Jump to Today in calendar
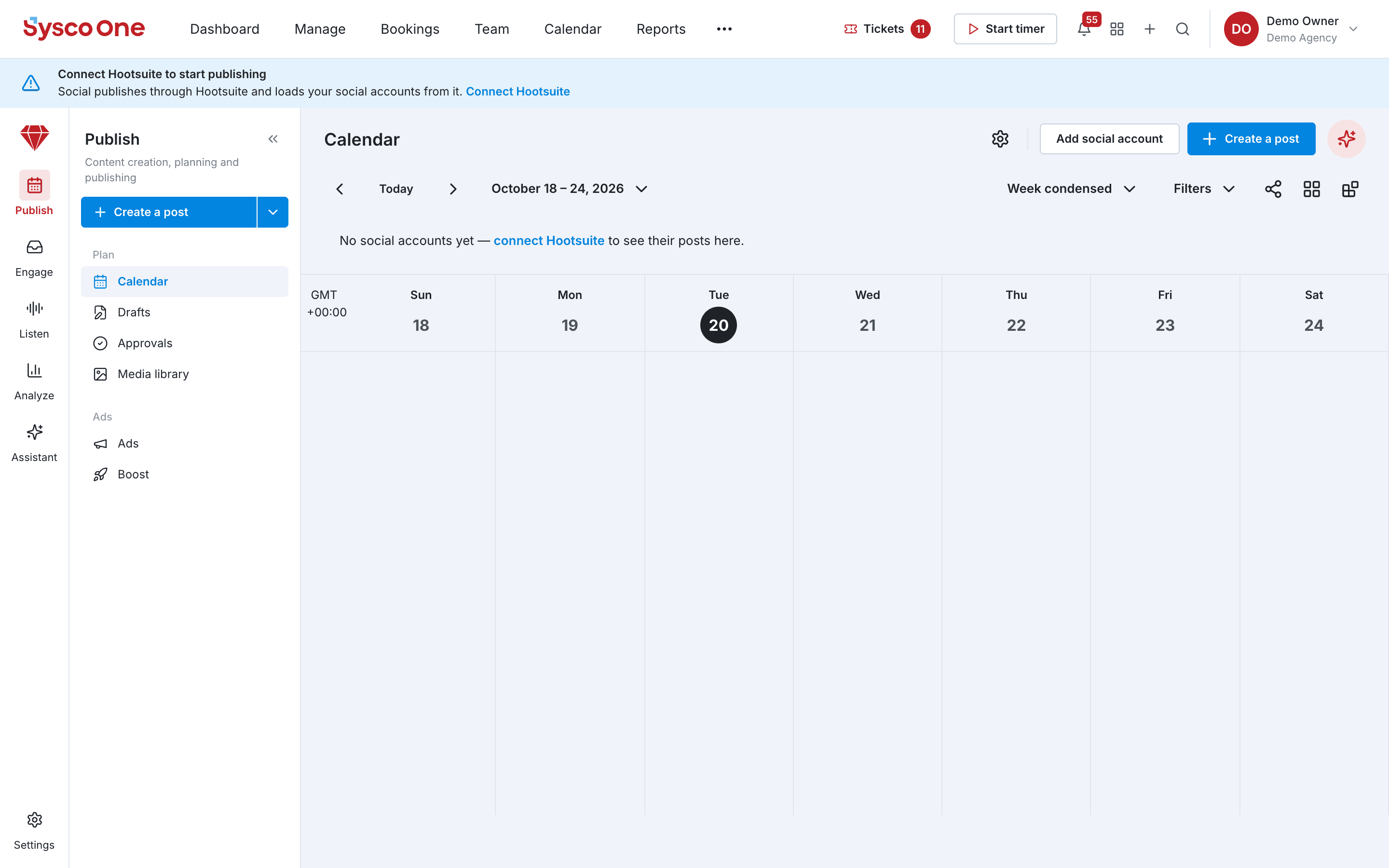Screen dimensions: 1389x868 tap(396, 189)
